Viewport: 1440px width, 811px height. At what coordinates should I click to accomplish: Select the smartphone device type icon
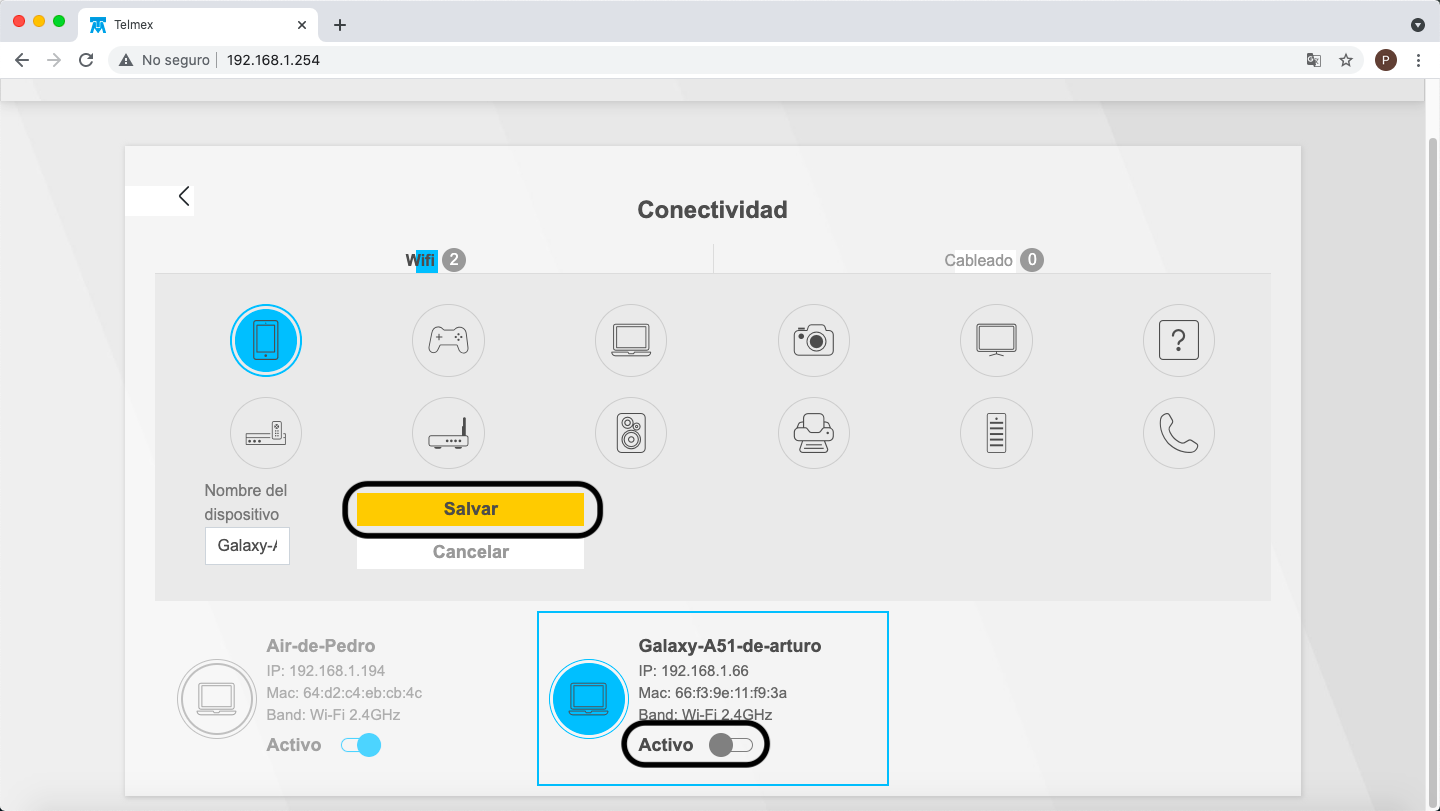266,340
